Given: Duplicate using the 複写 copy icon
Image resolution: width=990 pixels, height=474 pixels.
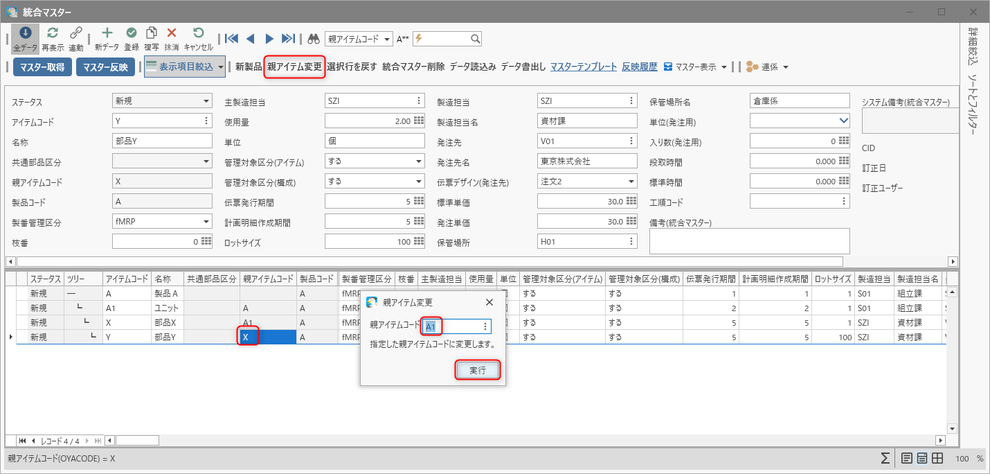Looking at the screenshot, I should coord(152,33).
